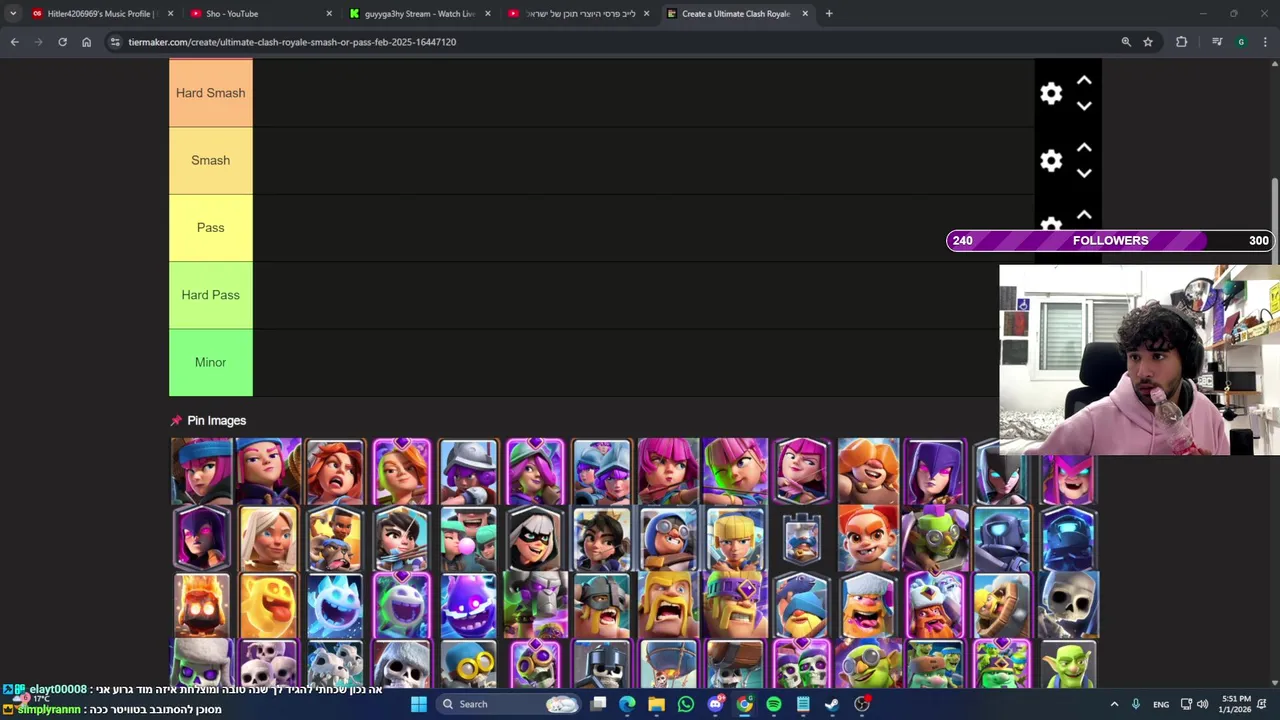This screenshot has width=1280, height=720.
Task: Open the media control icon in toolbar
Action: (1217, 42)
